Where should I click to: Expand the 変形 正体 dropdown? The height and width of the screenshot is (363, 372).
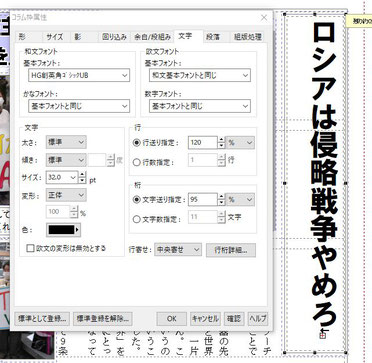click(x=66, y=195)
